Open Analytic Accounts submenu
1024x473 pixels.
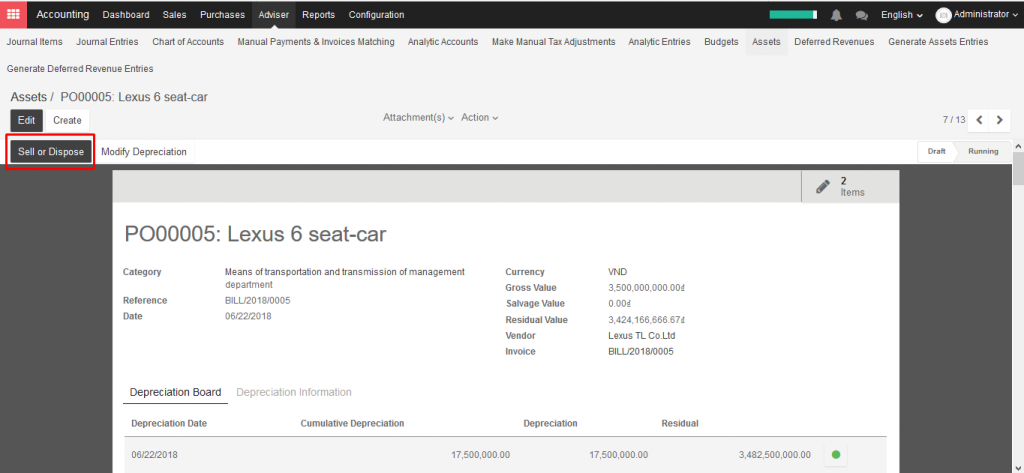coord(443,42)
